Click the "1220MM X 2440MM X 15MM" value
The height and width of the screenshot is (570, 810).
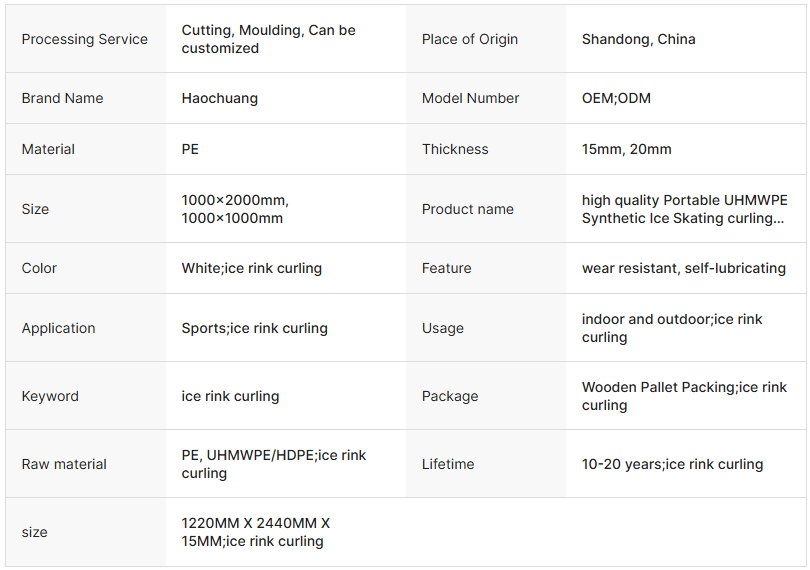coord(255,532)
